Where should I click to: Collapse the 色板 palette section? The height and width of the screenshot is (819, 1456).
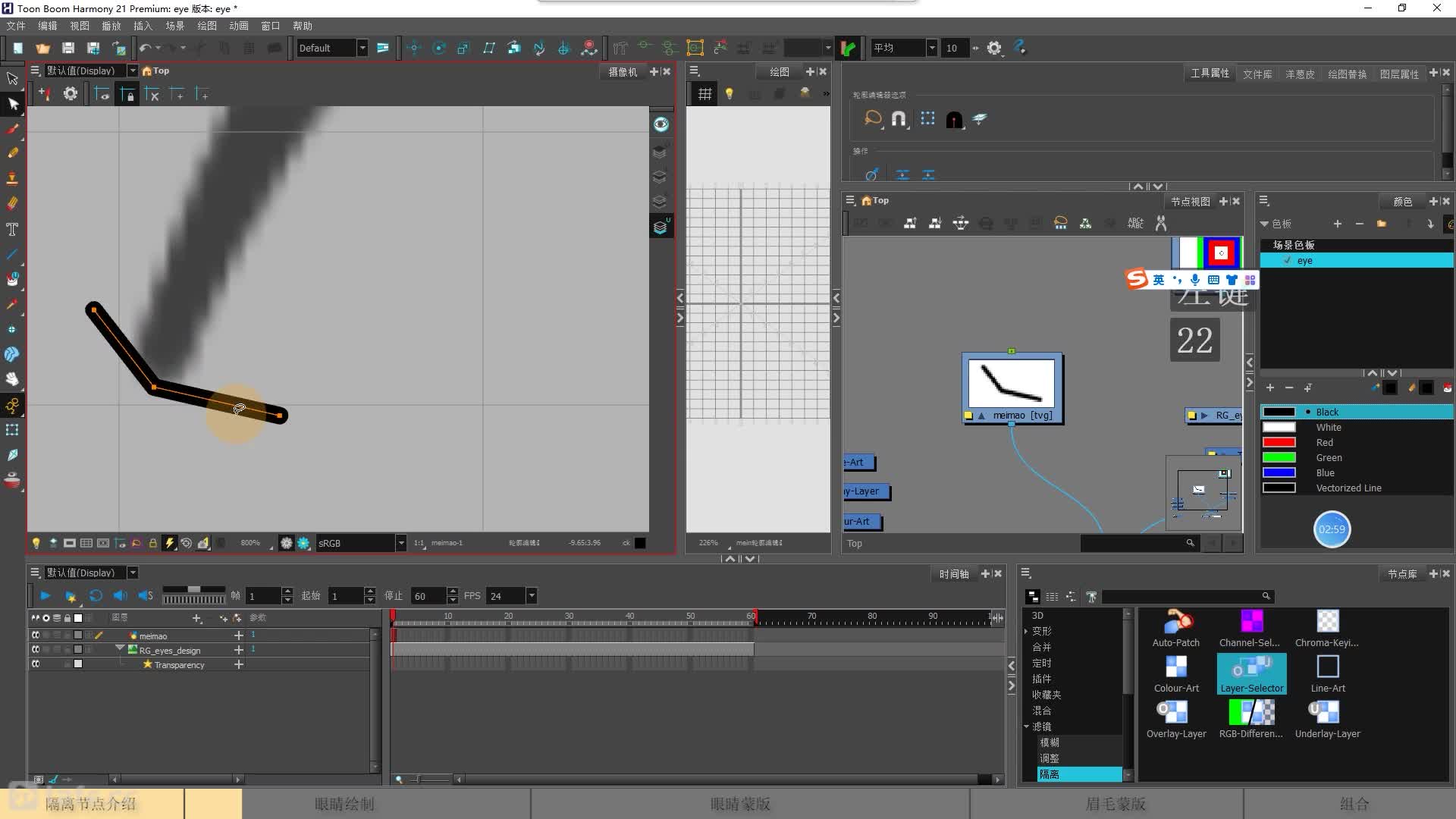tap(1265, 224)
